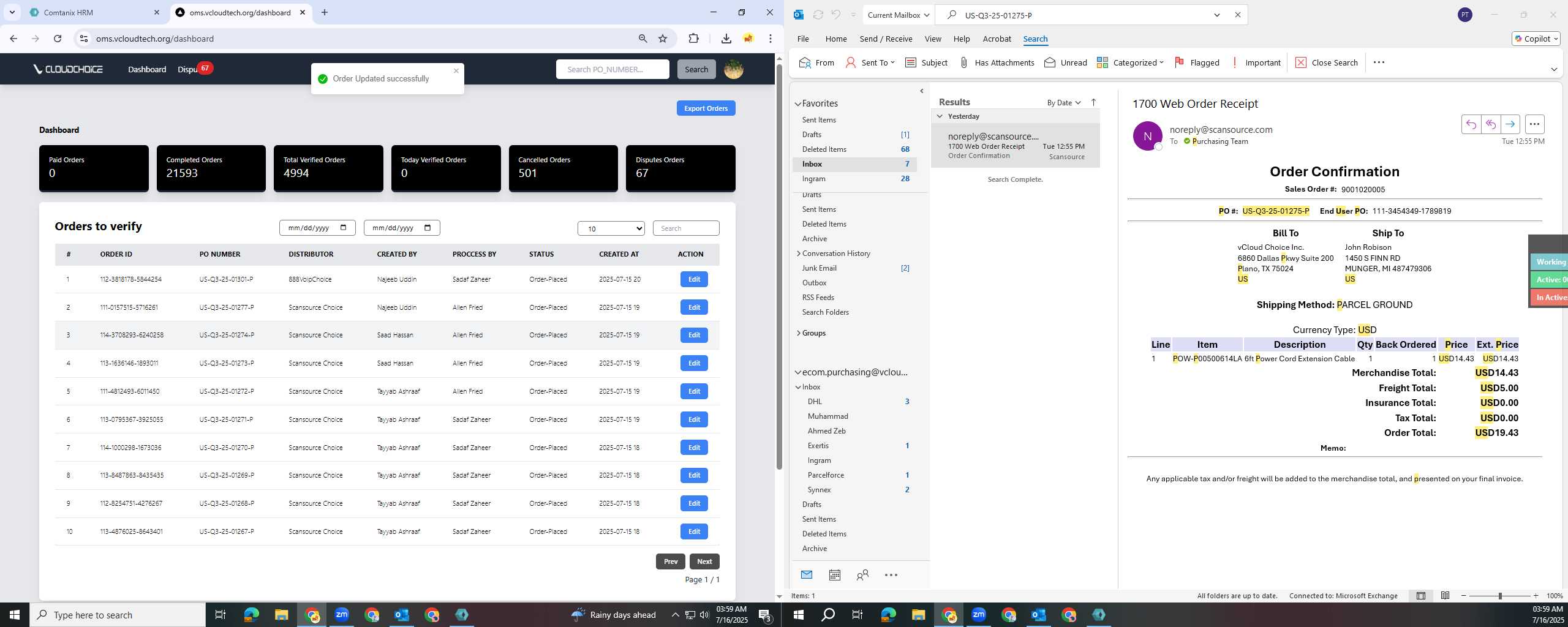
Task: Expand Conversation History folder
Action: coord(798,253)
